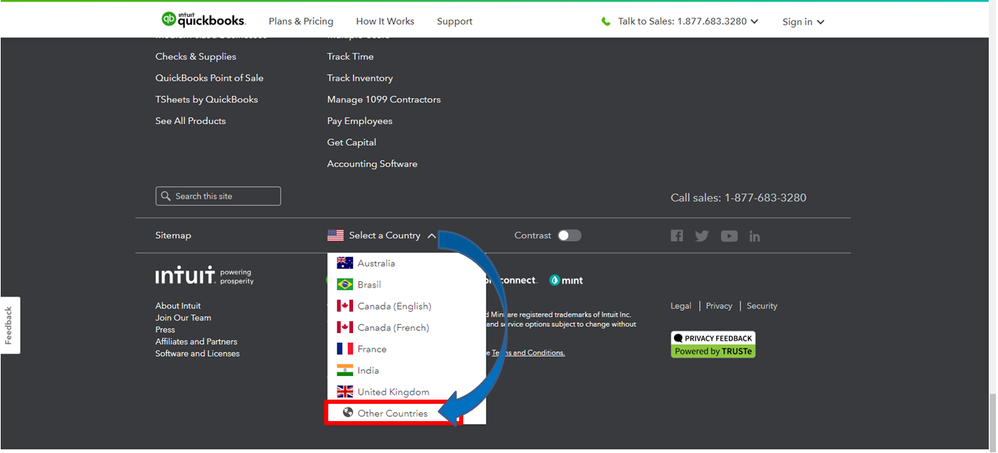Open the Affiliates and Partners link
Screen dimensions: 998x453
(x=196, y=342)
